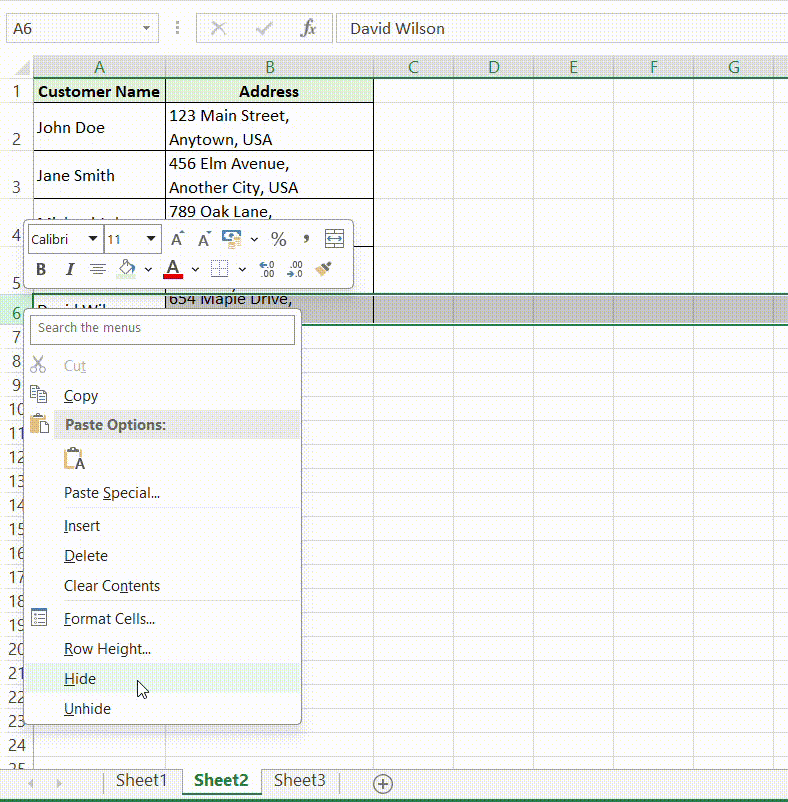
Task: Select column D header
Action: 493,66
